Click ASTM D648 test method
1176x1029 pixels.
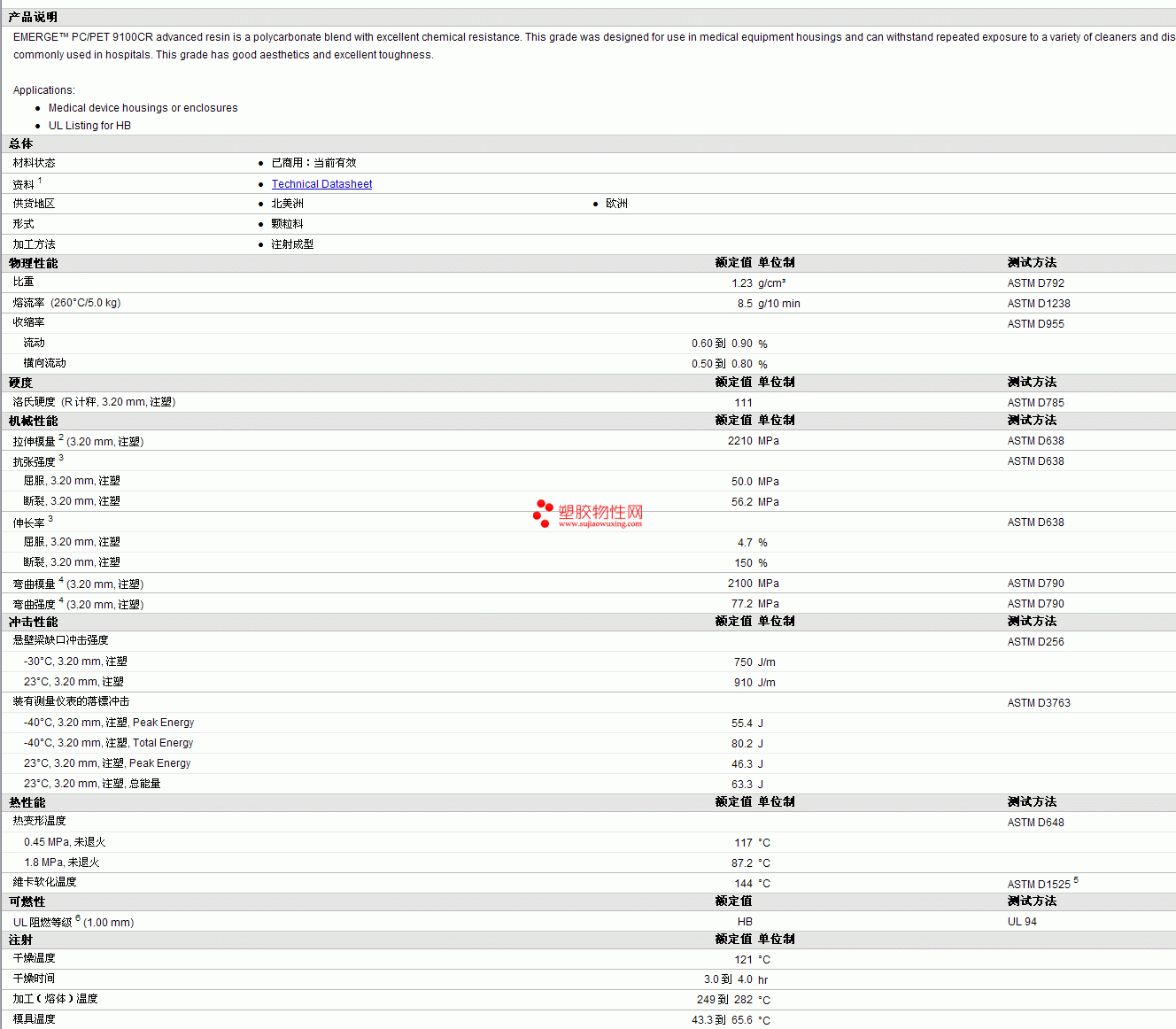1035,823
